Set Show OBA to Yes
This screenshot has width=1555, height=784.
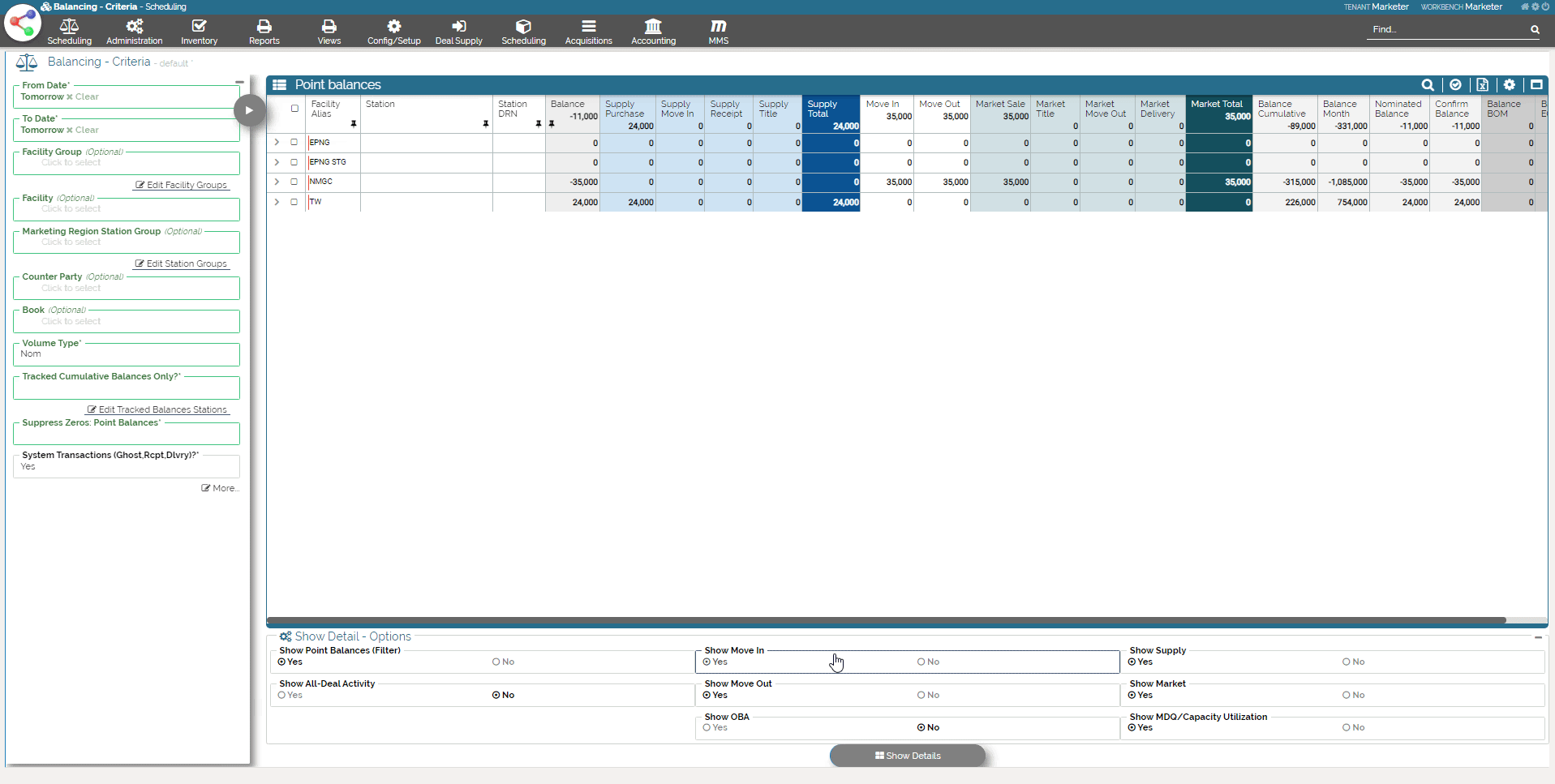click(707, 728)
